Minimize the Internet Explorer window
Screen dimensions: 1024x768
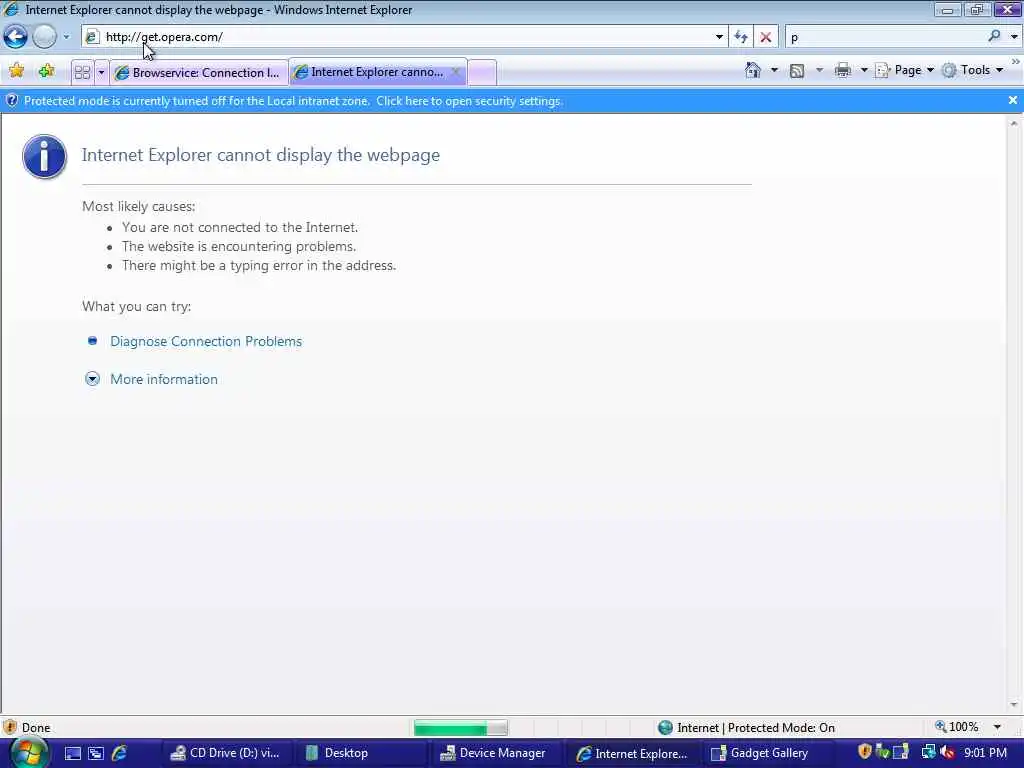coord(948,10)
